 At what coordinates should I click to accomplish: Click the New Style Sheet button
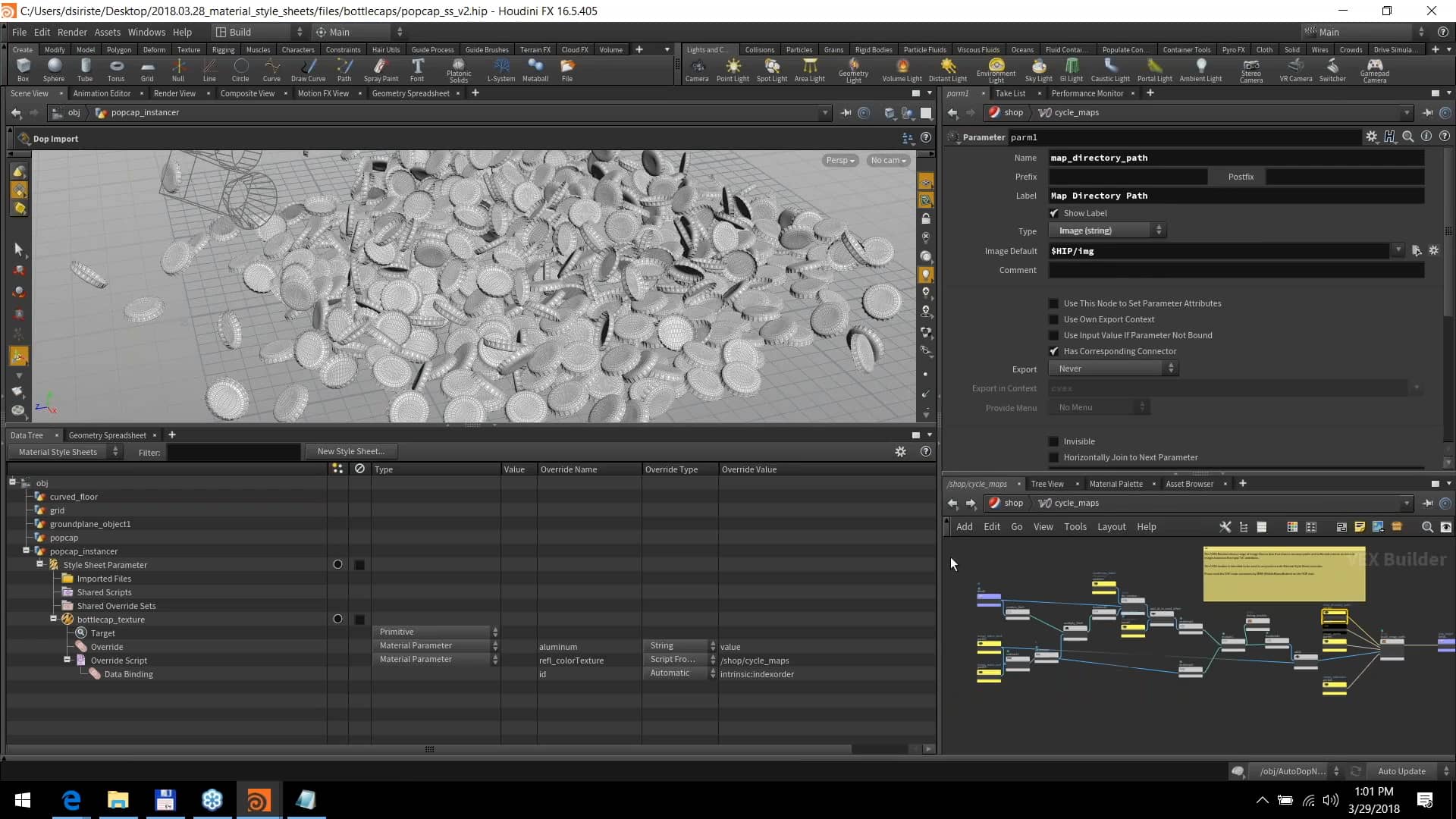pos(350,451)
